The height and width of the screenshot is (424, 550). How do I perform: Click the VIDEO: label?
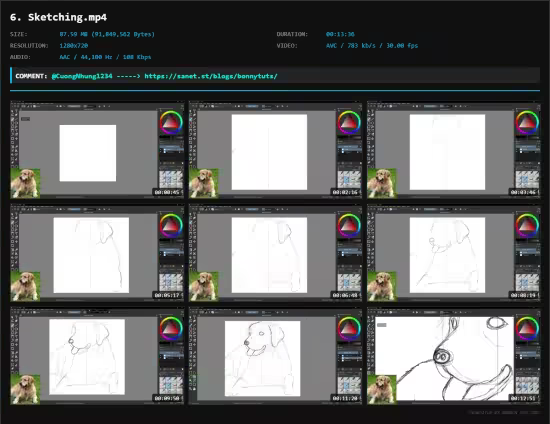(287, 46)
